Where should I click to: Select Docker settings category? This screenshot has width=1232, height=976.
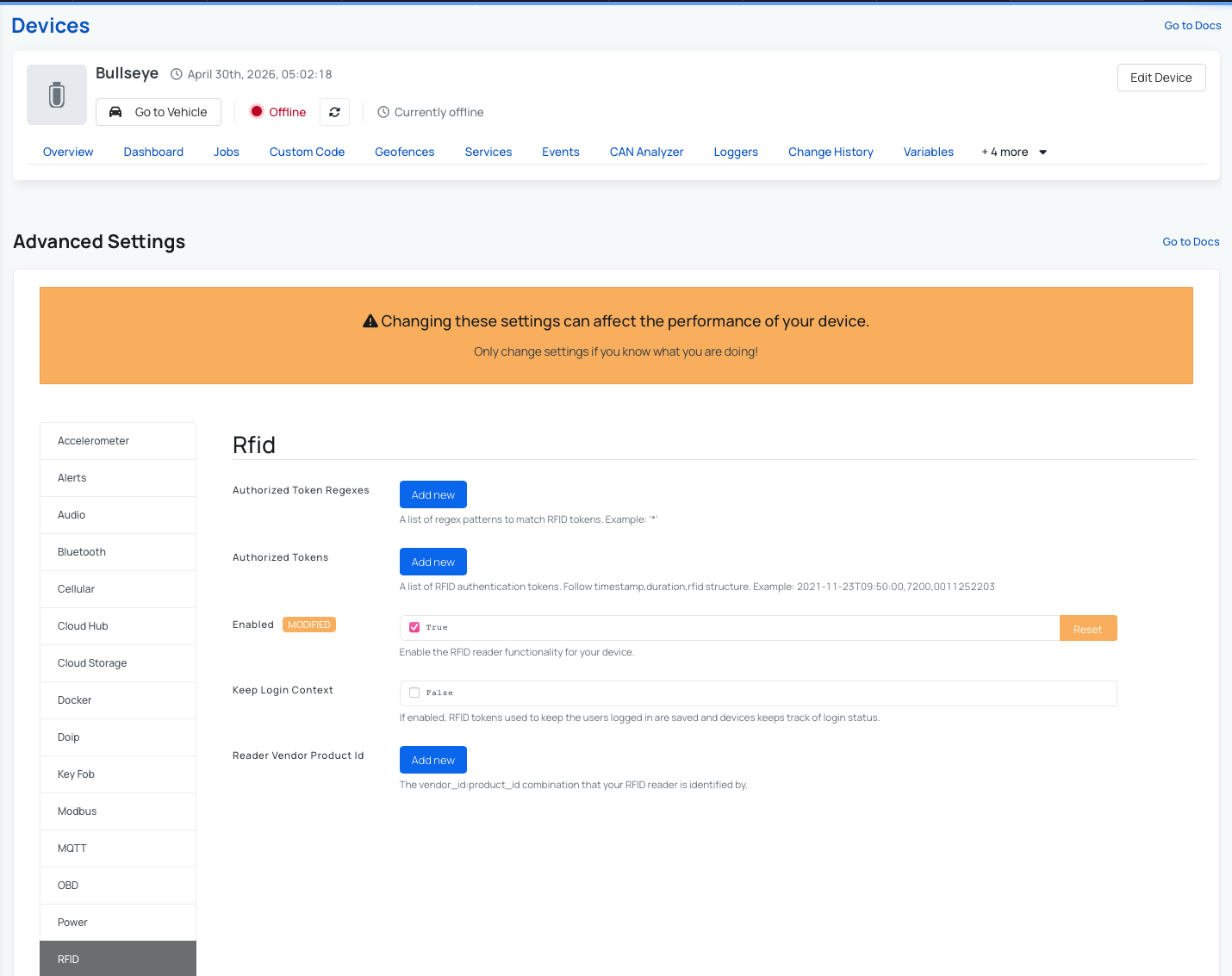[118, 700]
